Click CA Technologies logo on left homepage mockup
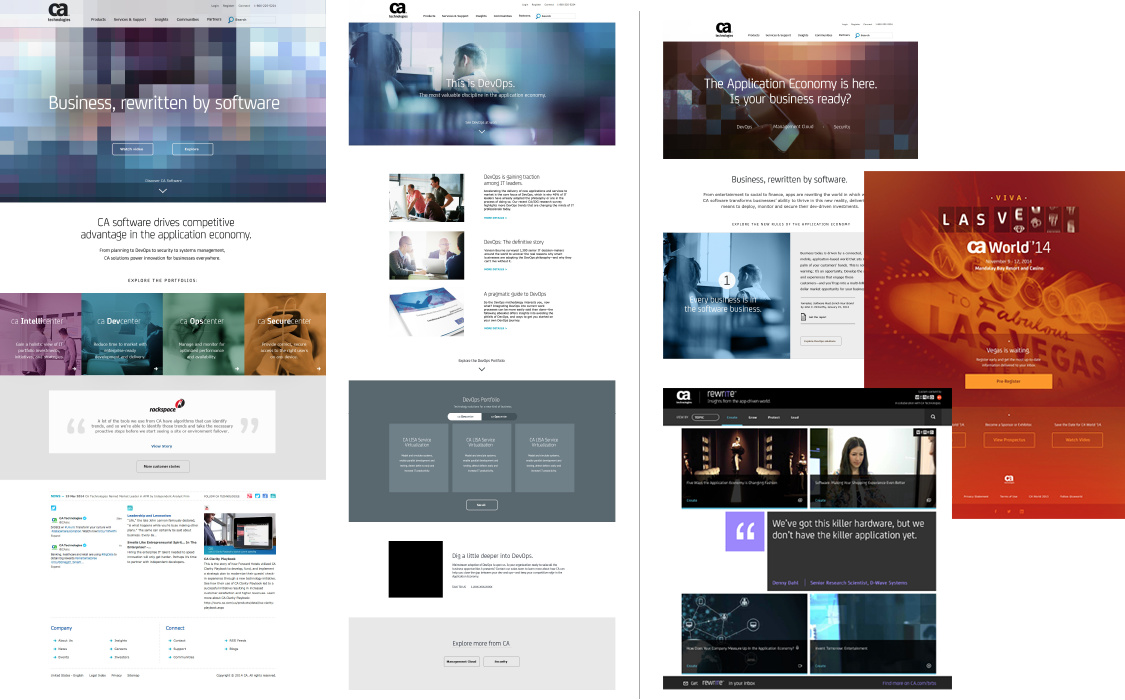 click(x=59, y=12)
